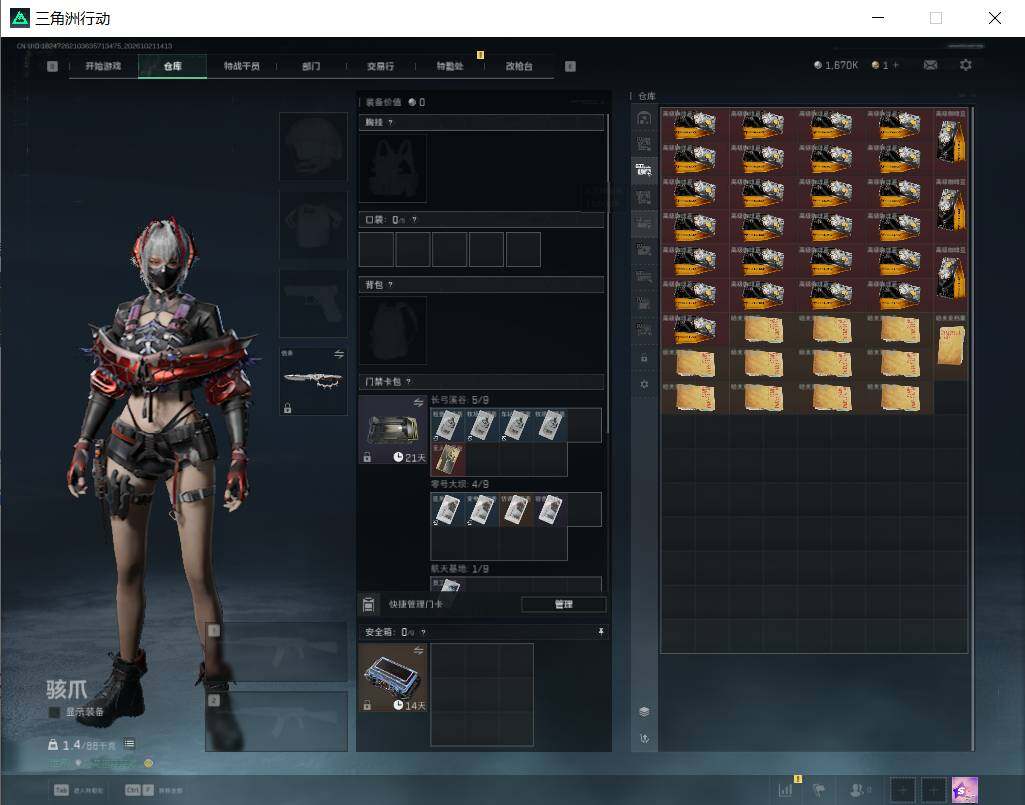Click the swap icon on the keycard case
Viewport: 1025px width, 805px height.
(418, 402)
